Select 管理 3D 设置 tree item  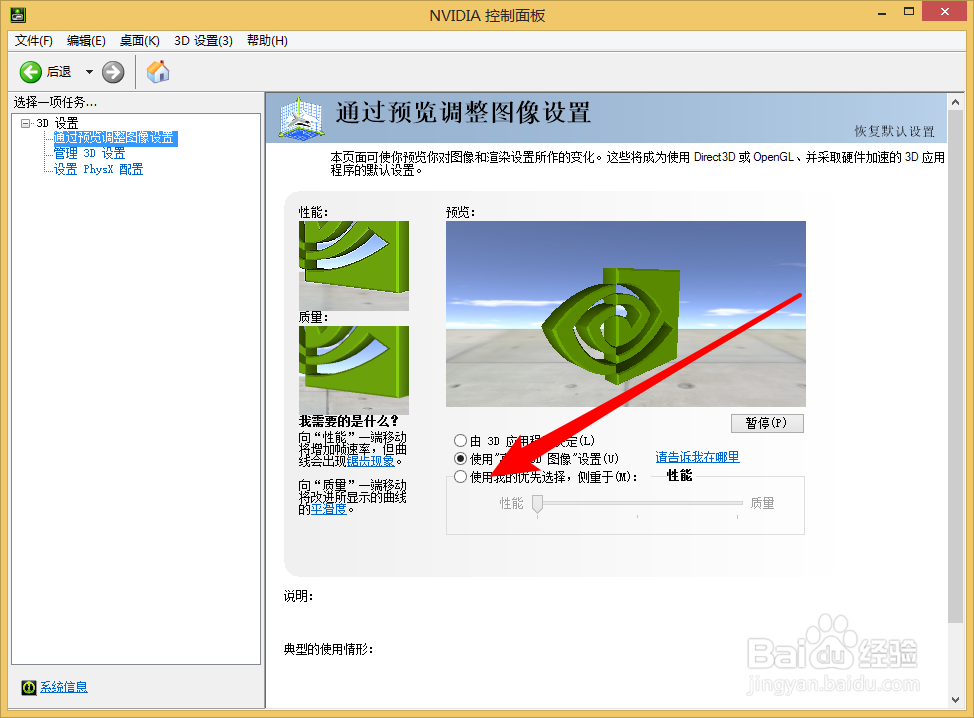coord(89,153)
